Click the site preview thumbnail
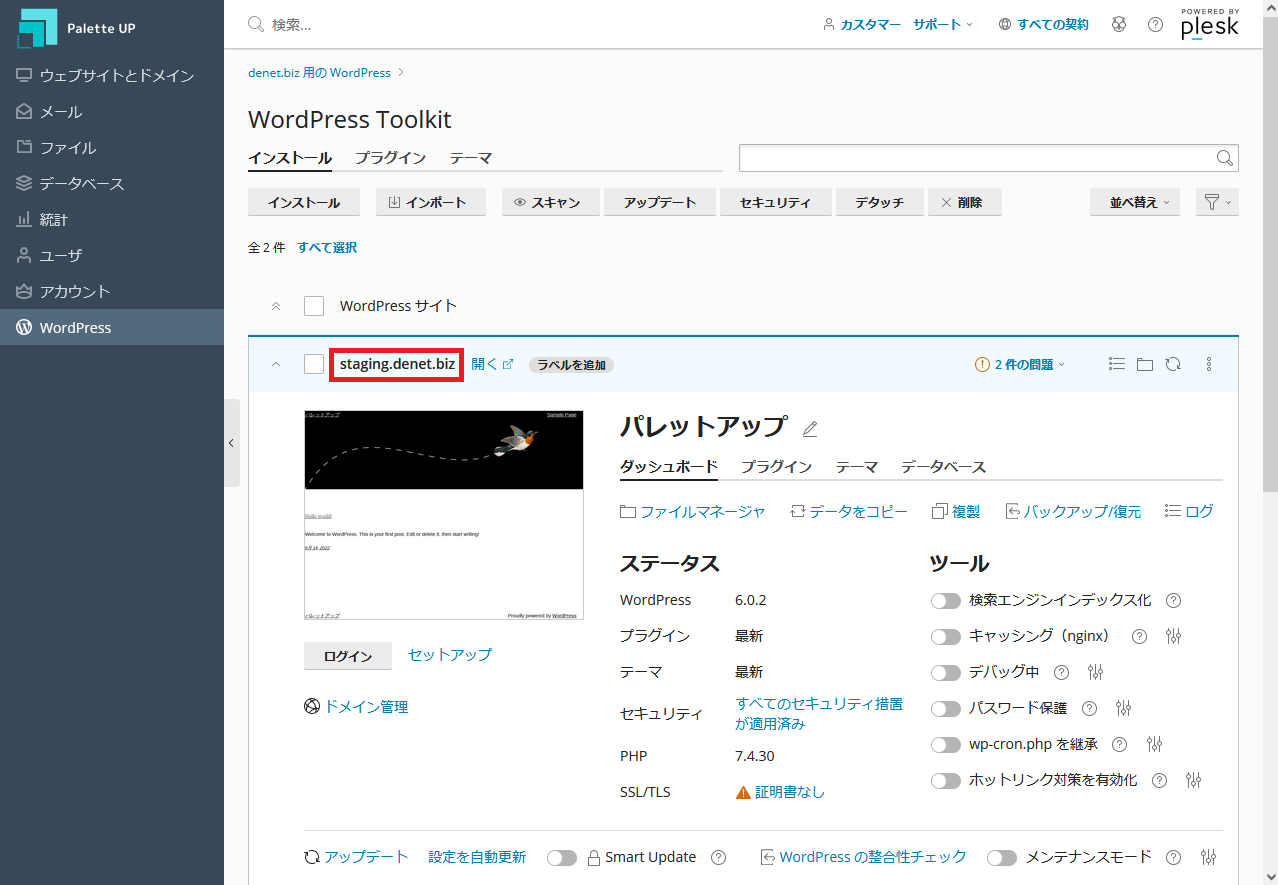Screen dimensions: 1278x885 click(x=443, y=515)
